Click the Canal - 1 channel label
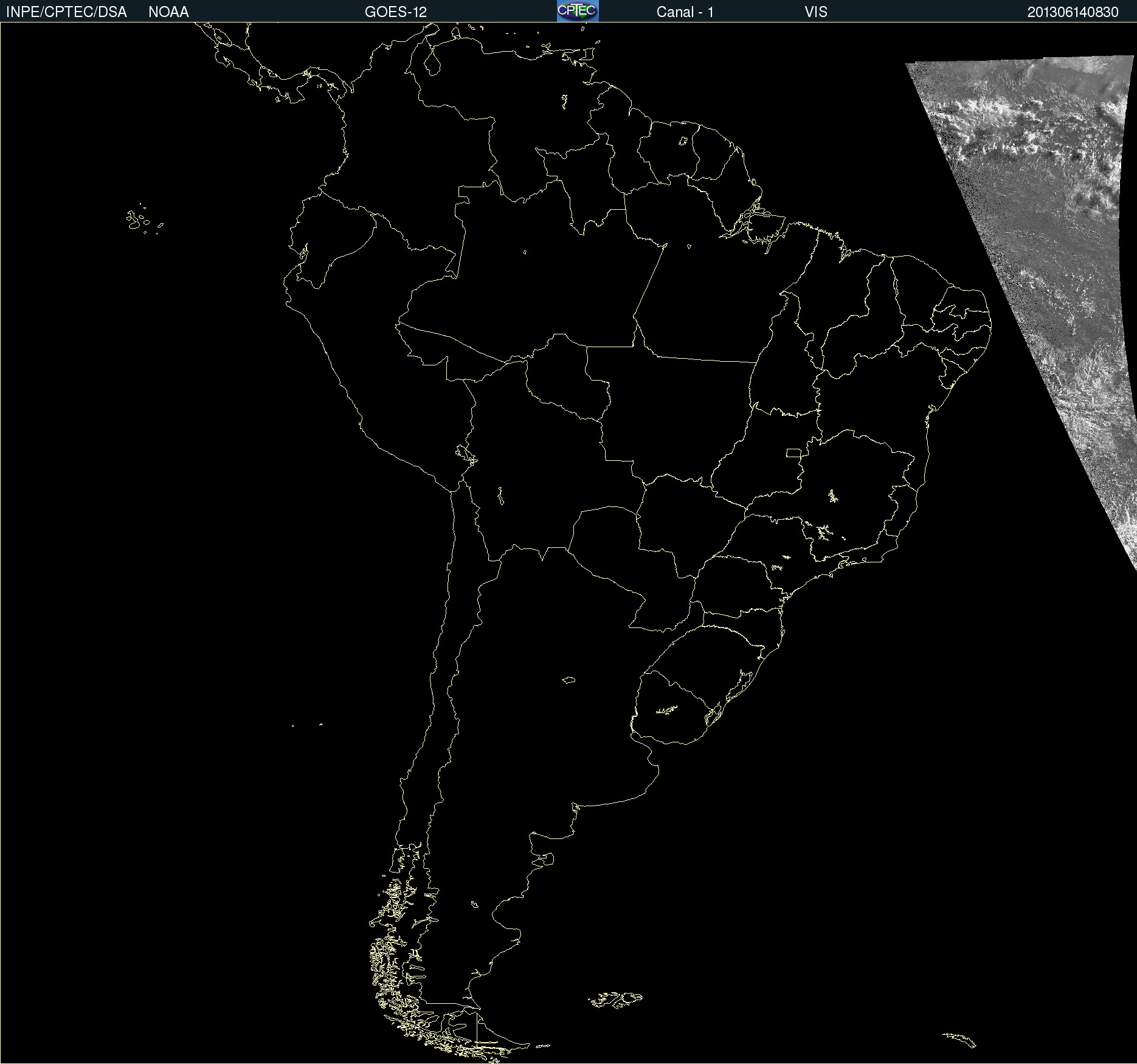This screenshot has height=1064, width=1137. pos(685,12)
